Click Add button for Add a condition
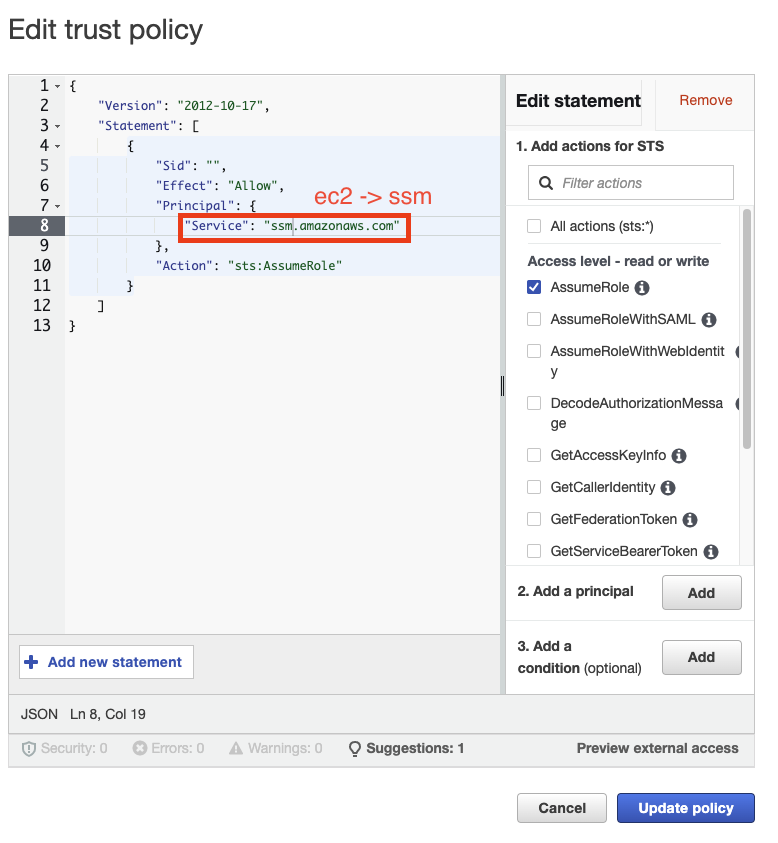Screen dimensions: 778x843 tap(702, 657)
